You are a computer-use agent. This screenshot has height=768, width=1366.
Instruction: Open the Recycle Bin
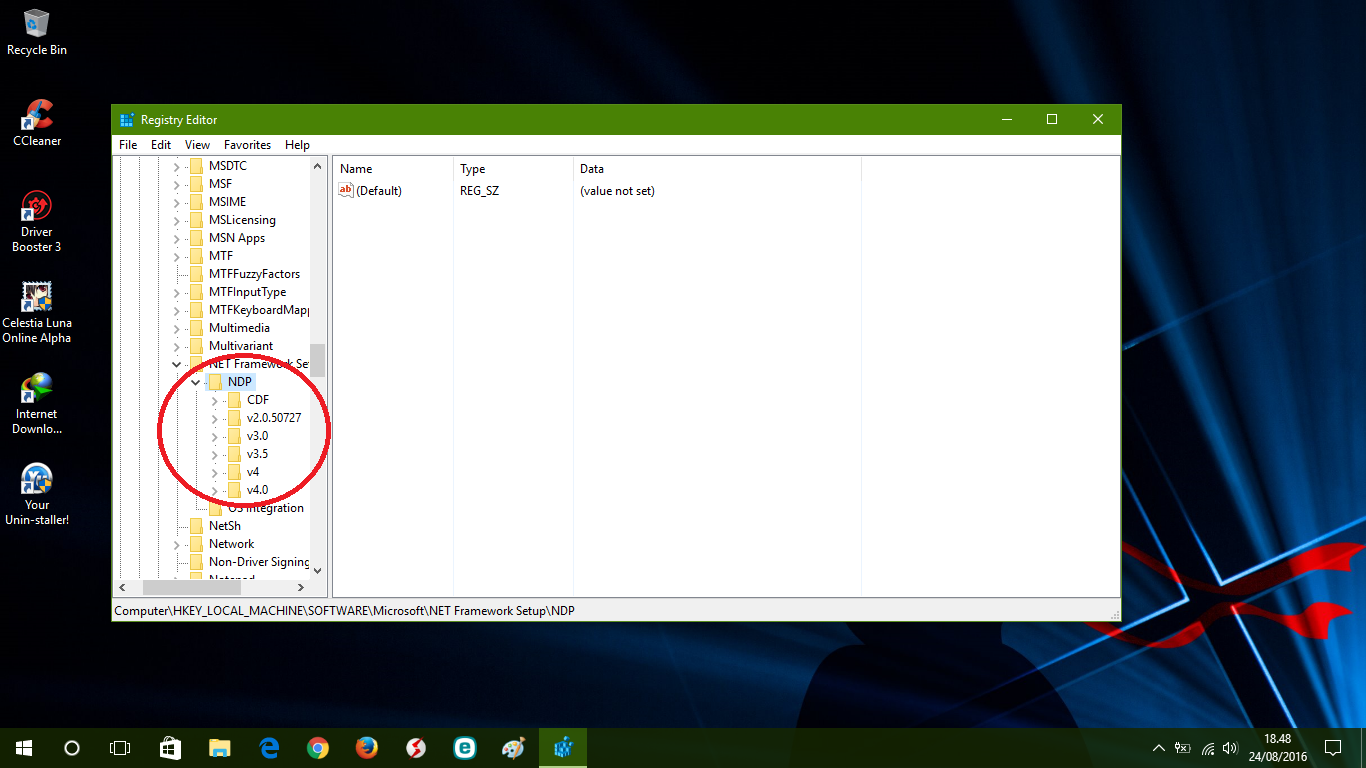(36, 22)
